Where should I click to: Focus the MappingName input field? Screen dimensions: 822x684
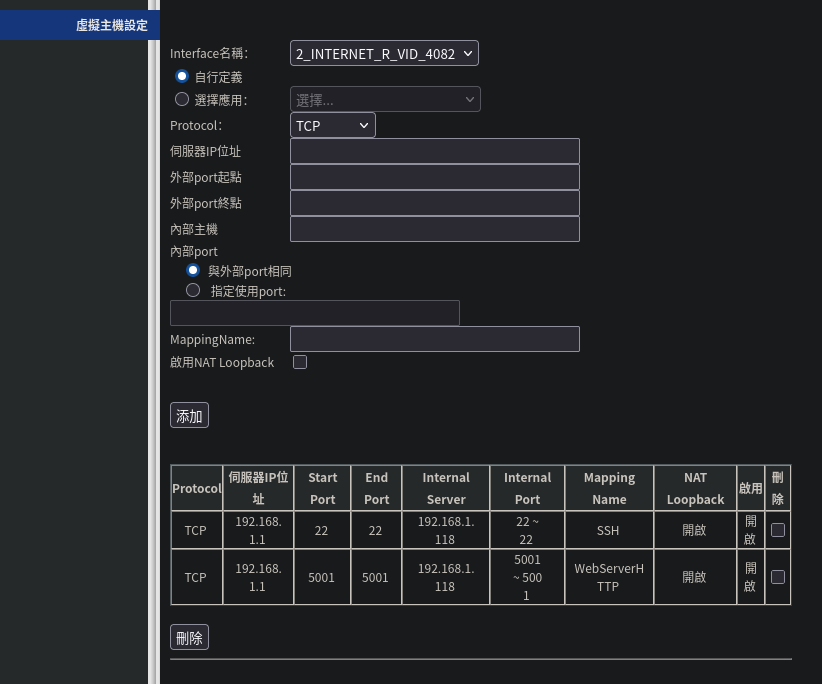pyautogui.click(x=434, y=339)
